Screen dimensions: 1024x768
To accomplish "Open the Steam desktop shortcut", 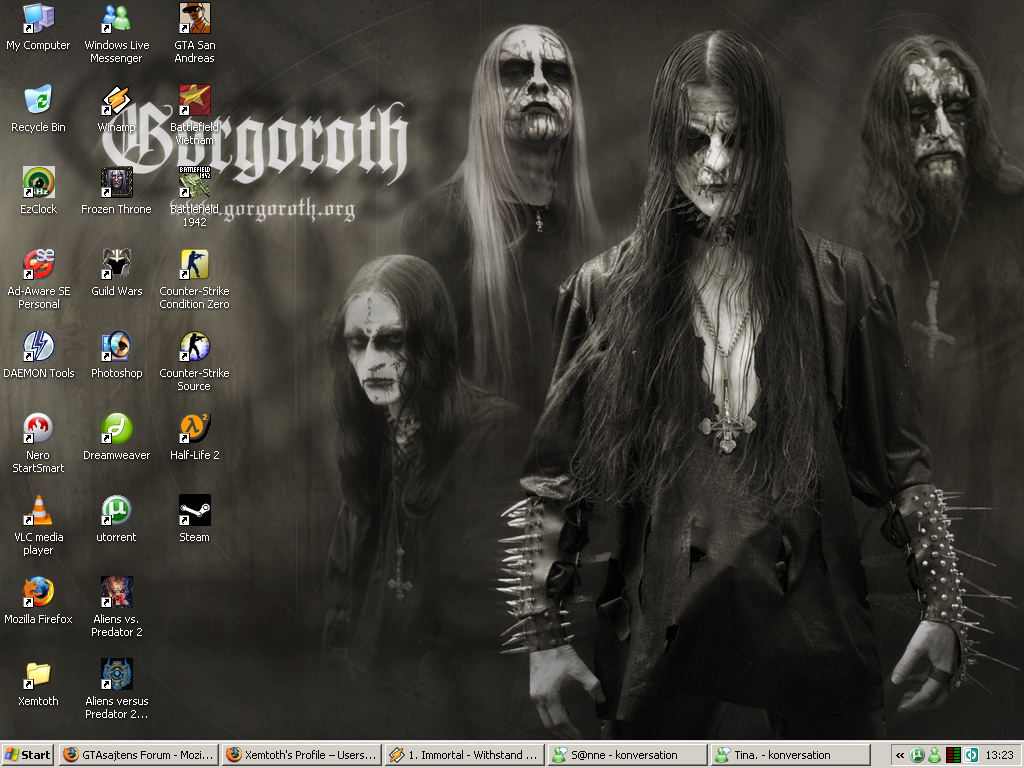I will coord(194,511).
